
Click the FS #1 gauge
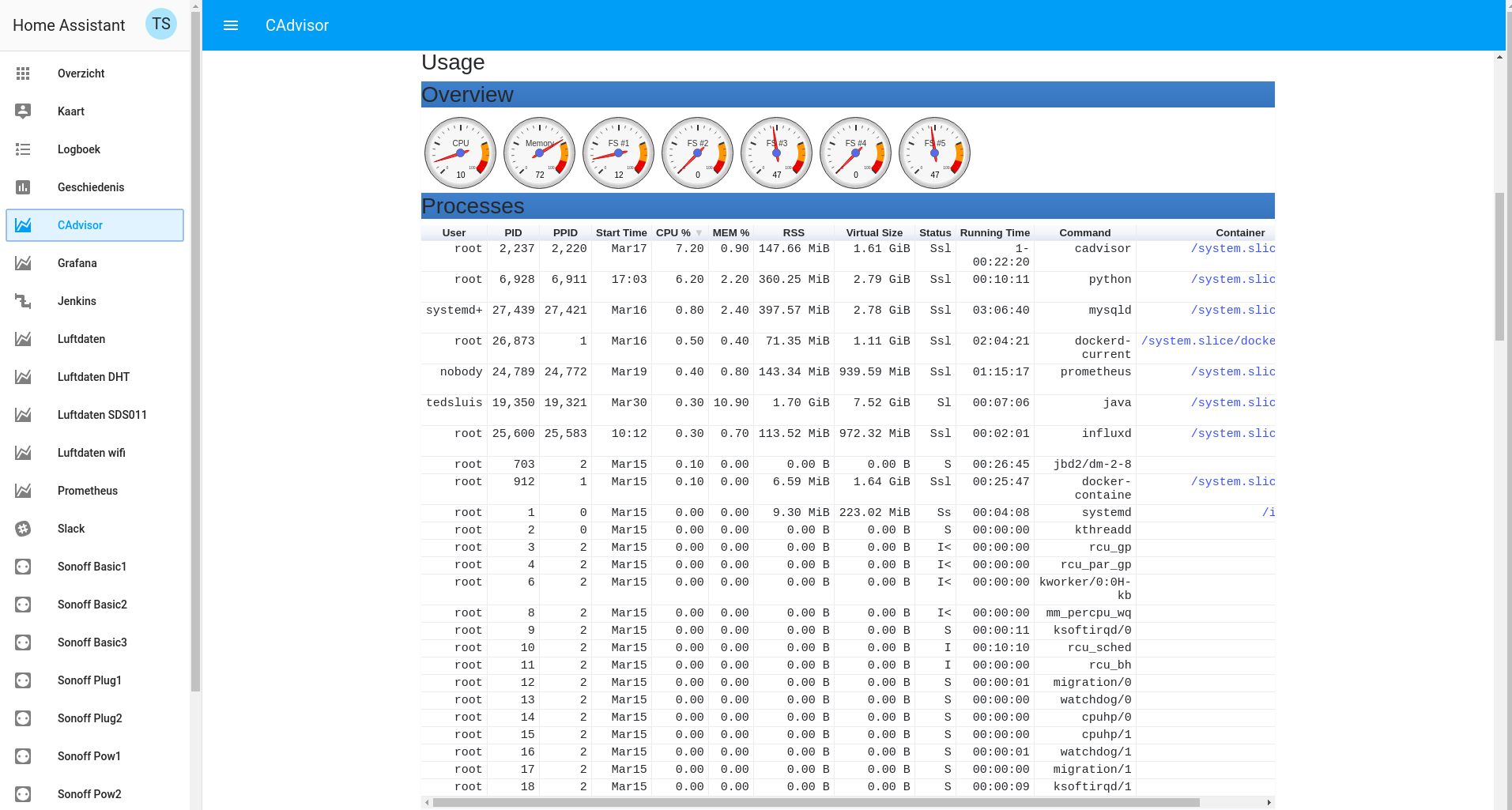pos(618,153)
